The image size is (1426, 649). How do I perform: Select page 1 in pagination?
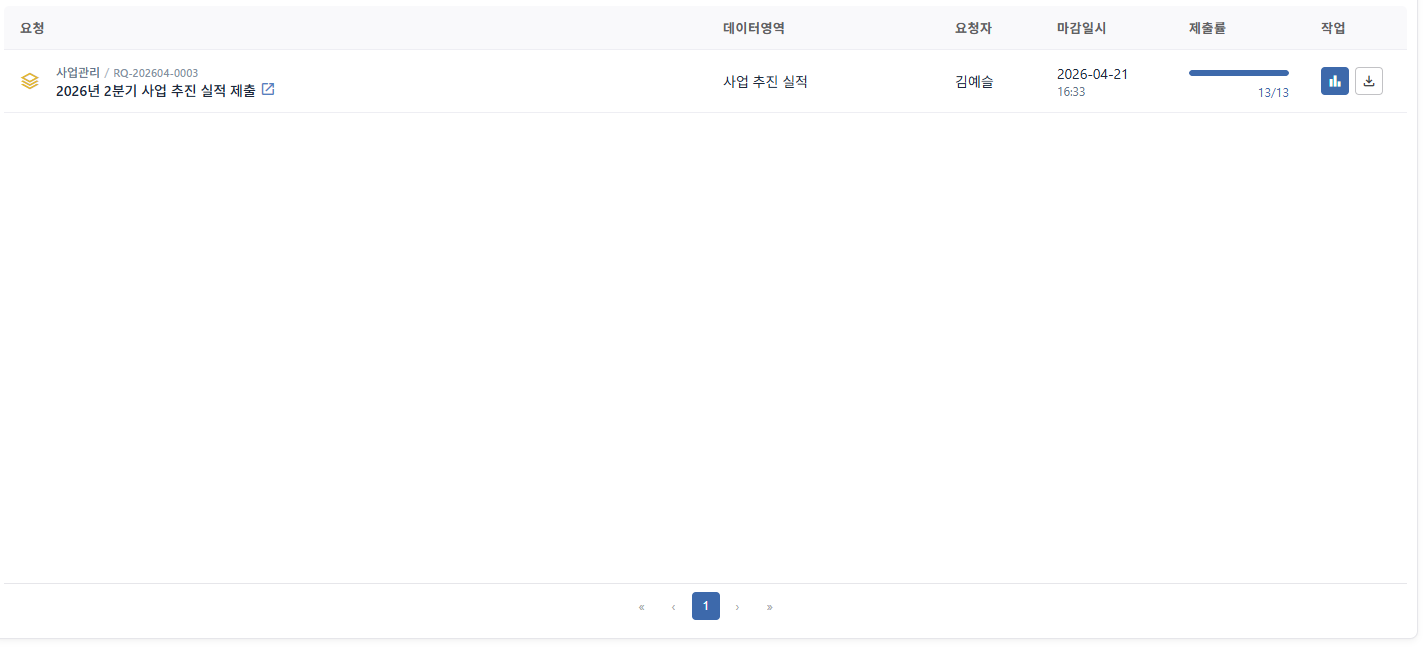pyautogui.click(x=706, y=606)
